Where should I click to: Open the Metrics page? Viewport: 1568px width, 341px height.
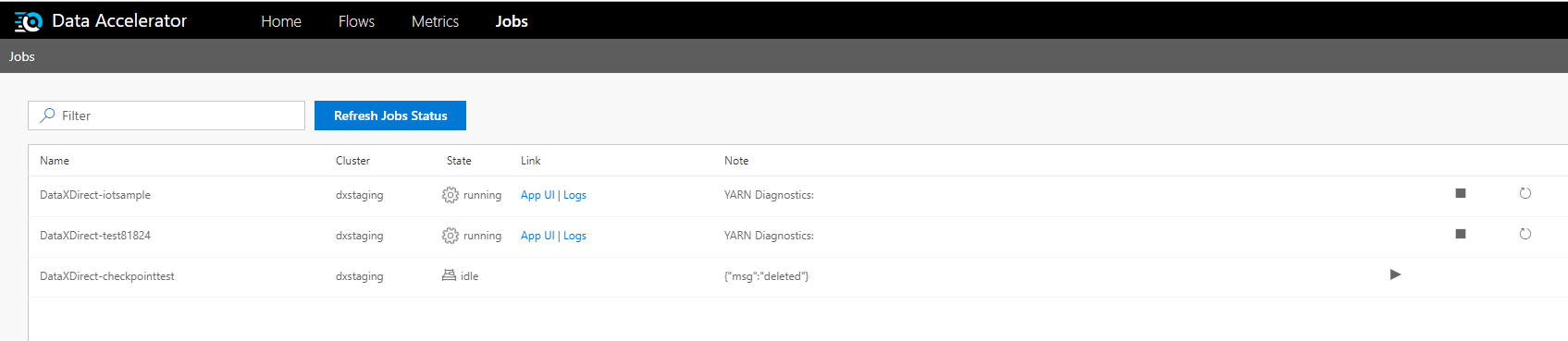[435, 21]
